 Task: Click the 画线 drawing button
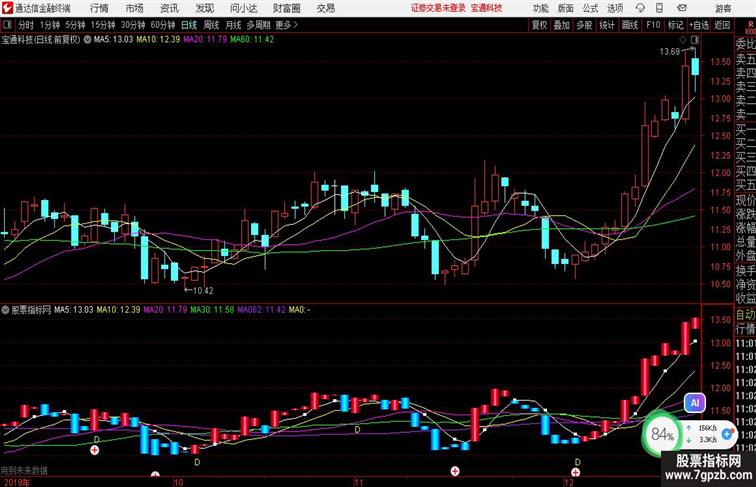click(630, 25)
